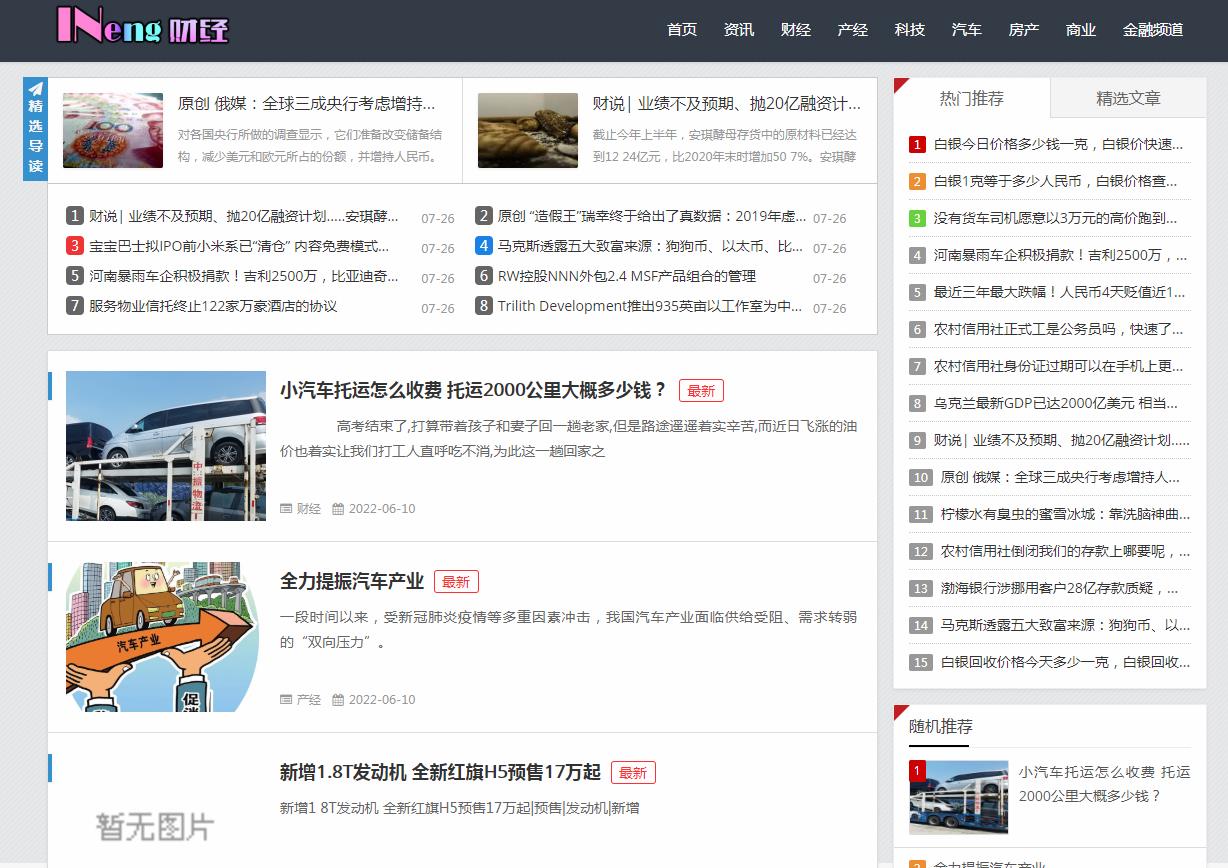The width and height of the screenshot is (1228, 868).
Task: Open 随机推荐 link 小汽车托运怎么收费
Action: point(1105,784)
